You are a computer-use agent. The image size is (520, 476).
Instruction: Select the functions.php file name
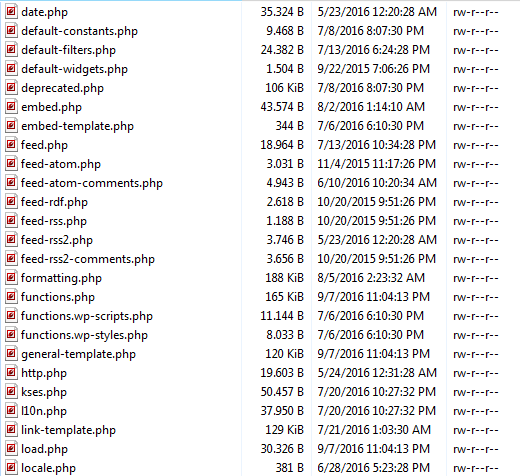click(58, 297)
